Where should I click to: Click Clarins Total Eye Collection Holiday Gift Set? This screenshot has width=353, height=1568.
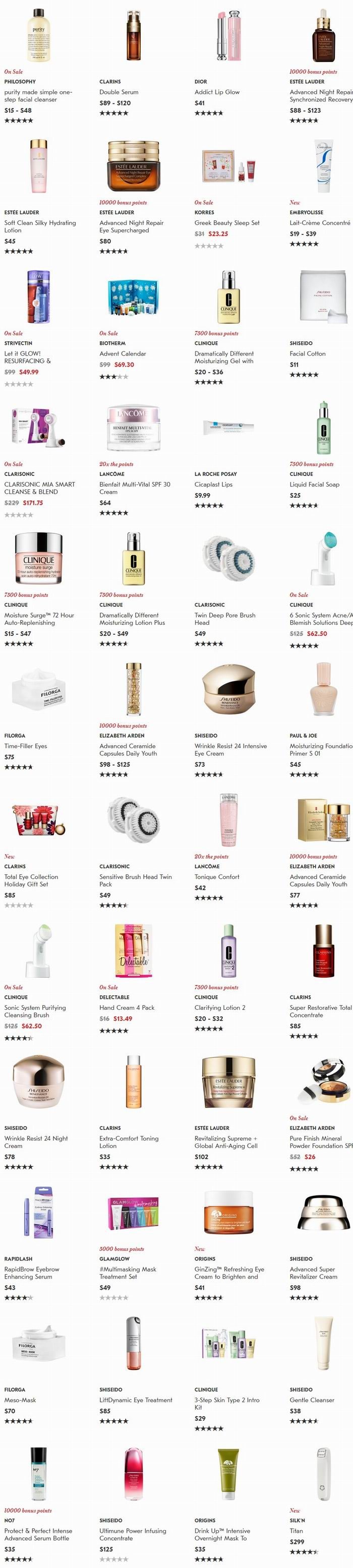tap(31, 881)
